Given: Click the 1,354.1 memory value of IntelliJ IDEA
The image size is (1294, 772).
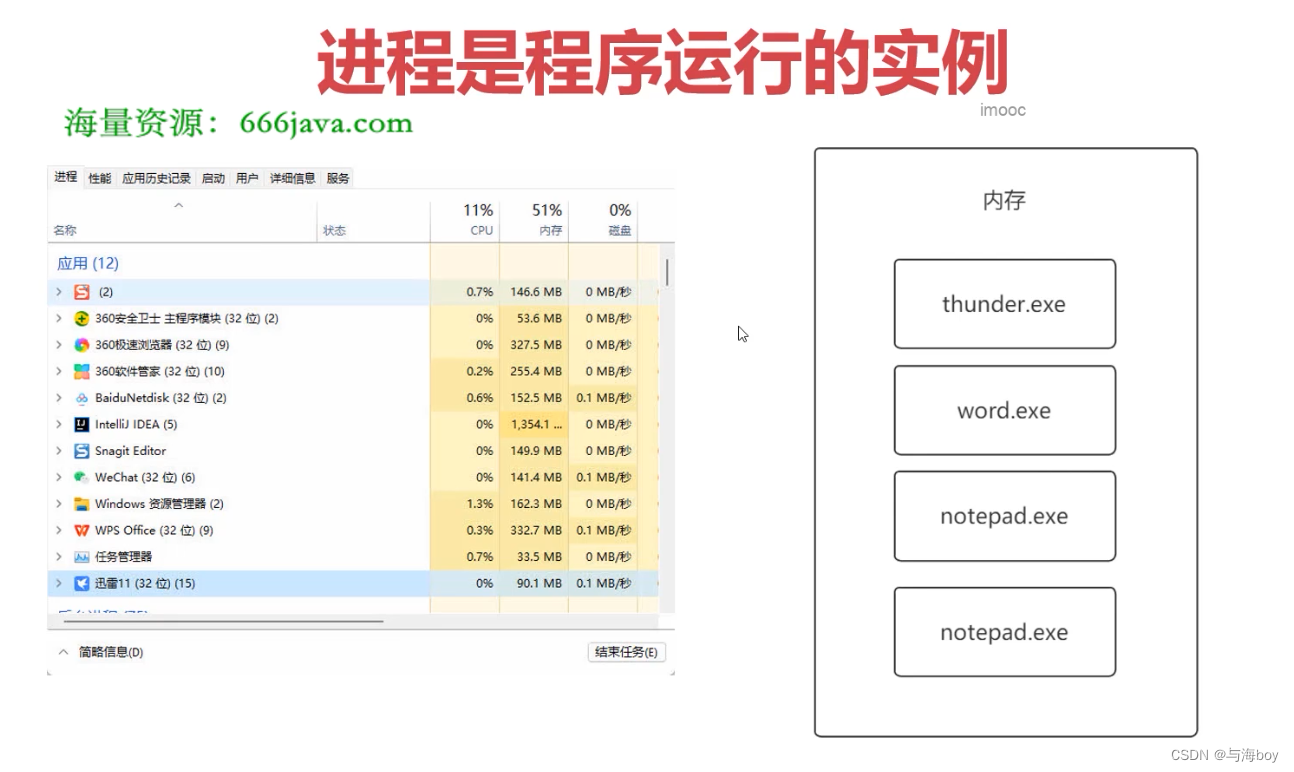Looking at the screenshot, I should coord(534,425).
